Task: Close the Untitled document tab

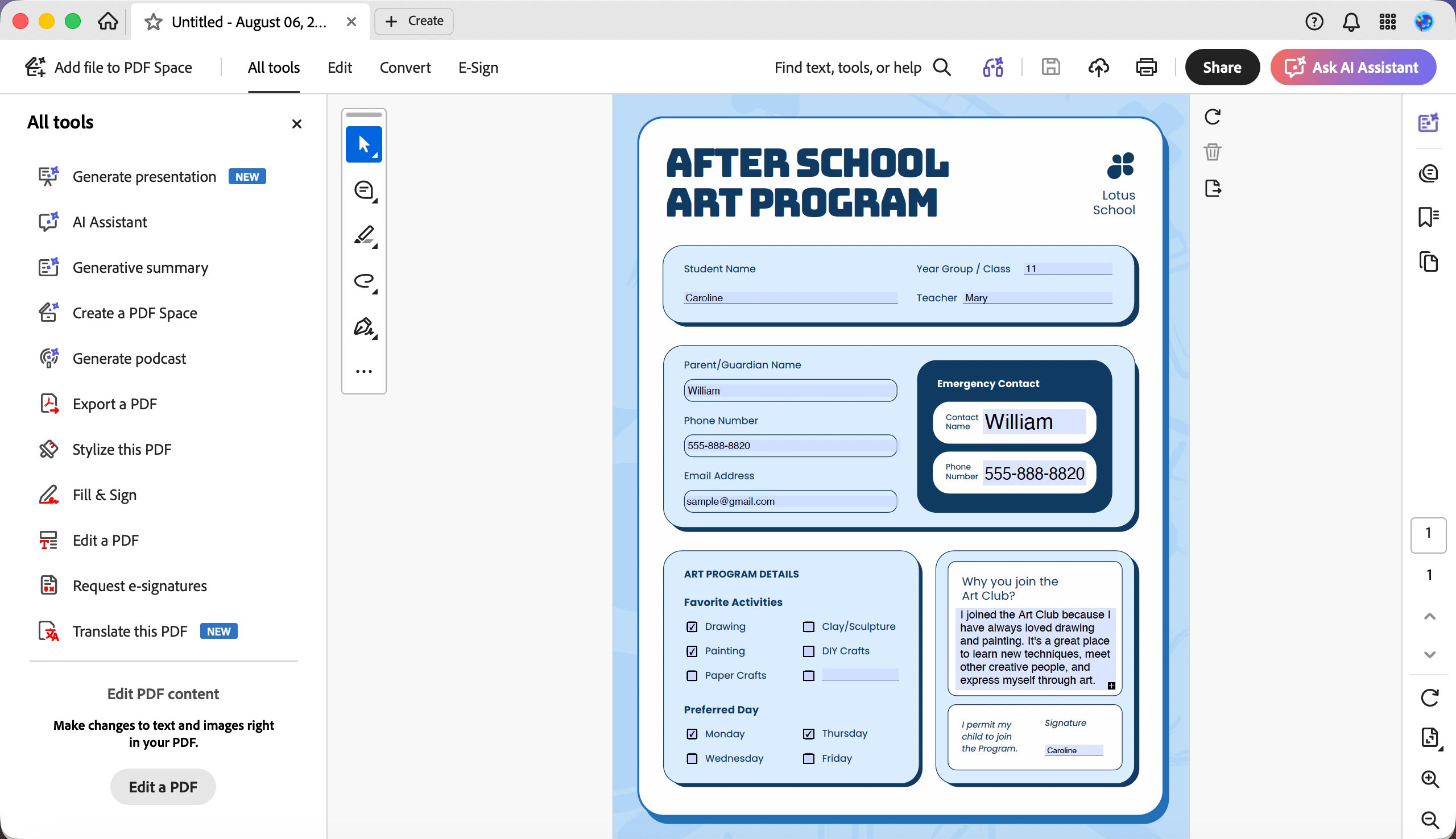Action: [351, 22]
